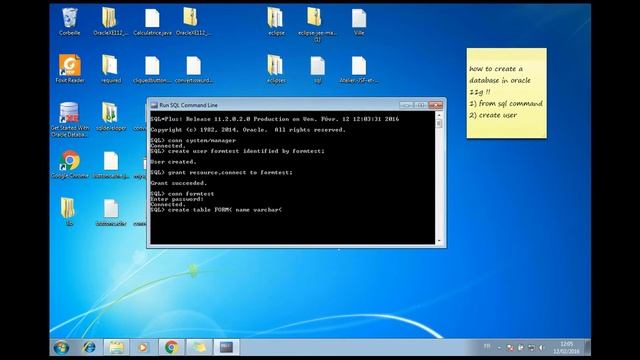Launch Google Chrome from the desktop shortcut
Image resolution: width=640 pixels, height=360 pixels.
70,164
